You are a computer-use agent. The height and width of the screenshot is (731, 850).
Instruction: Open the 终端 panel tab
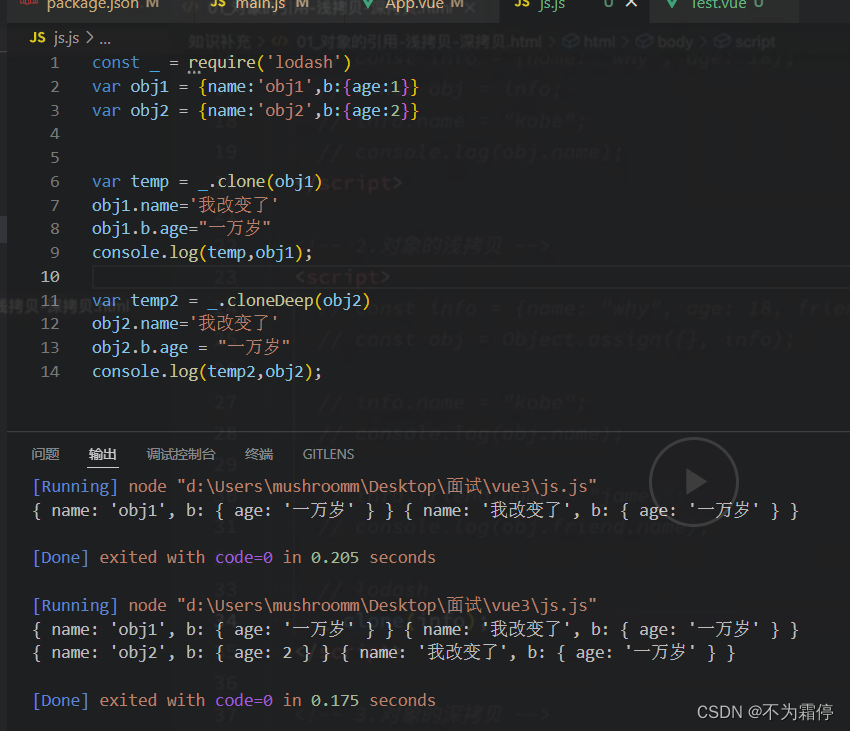point(259,454)
